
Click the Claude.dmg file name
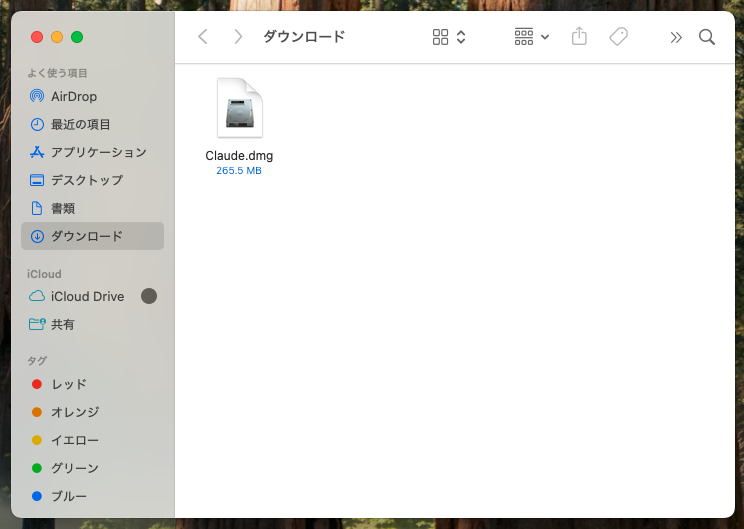[239, 156]
